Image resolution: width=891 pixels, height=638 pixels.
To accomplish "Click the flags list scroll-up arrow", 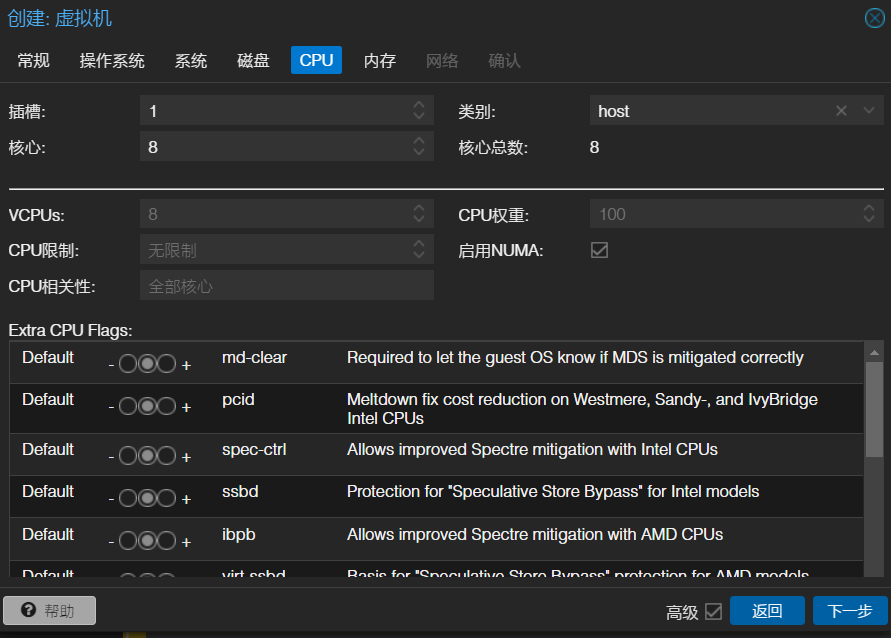I will (874, 353).
